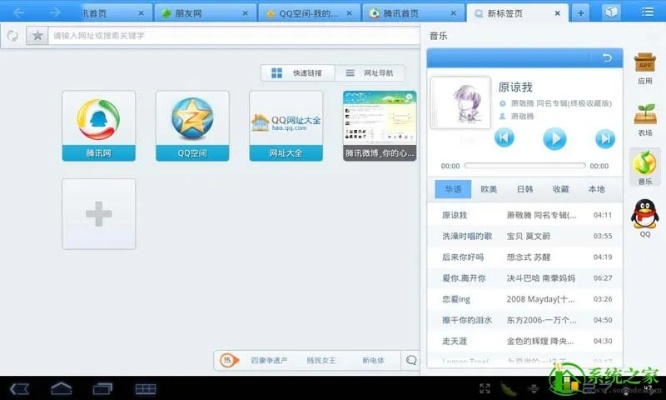
Task: Skip to the next track
Action: click(x=604, y=139)
